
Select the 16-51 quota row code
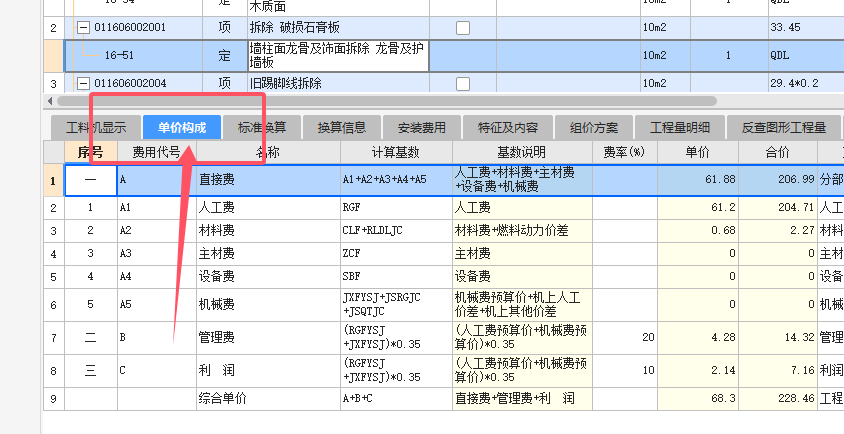(x=119, y=55)
